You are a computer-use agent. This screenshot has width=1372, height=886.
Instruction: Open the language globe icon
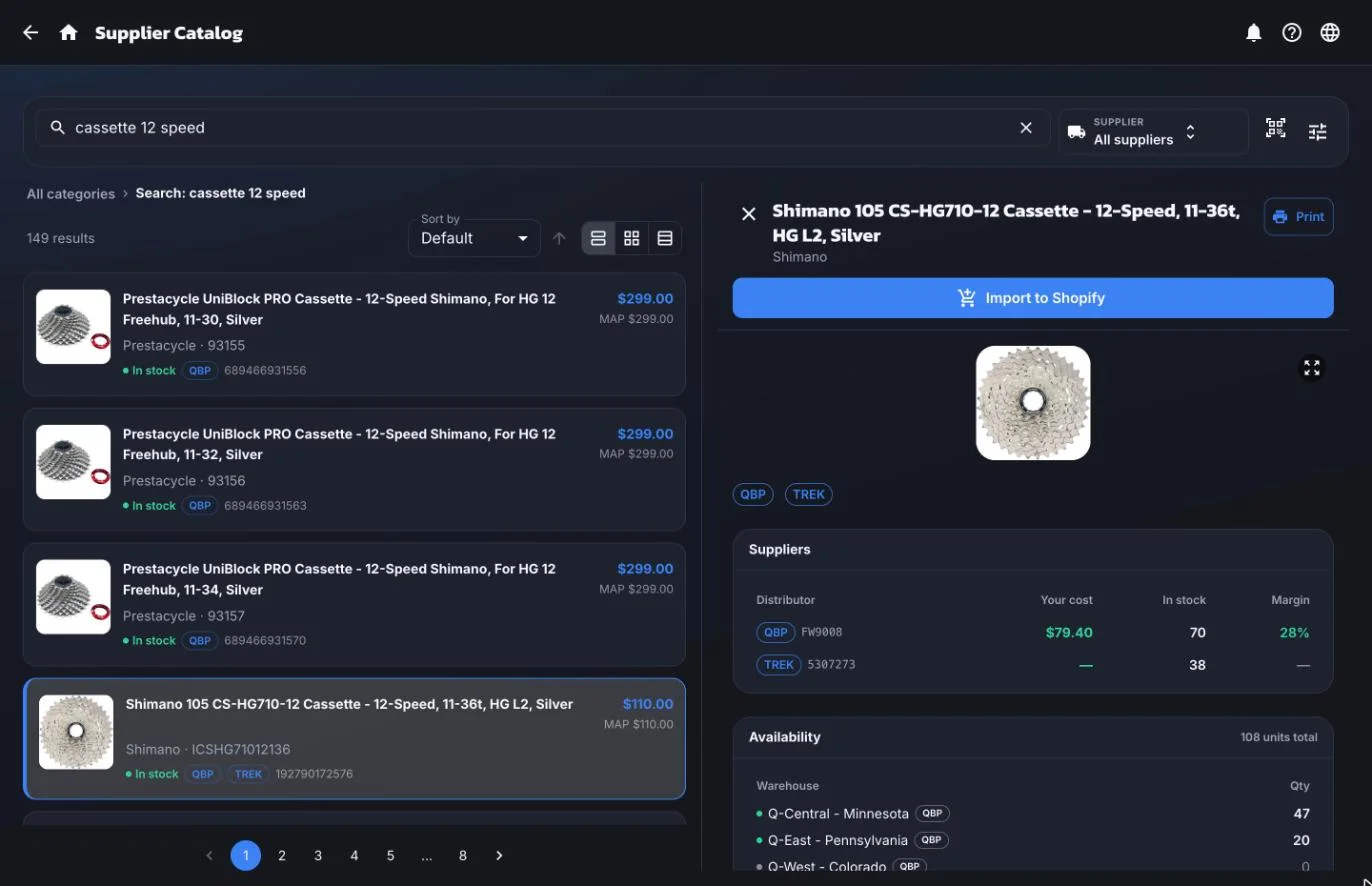click(x=1330, y=33)
